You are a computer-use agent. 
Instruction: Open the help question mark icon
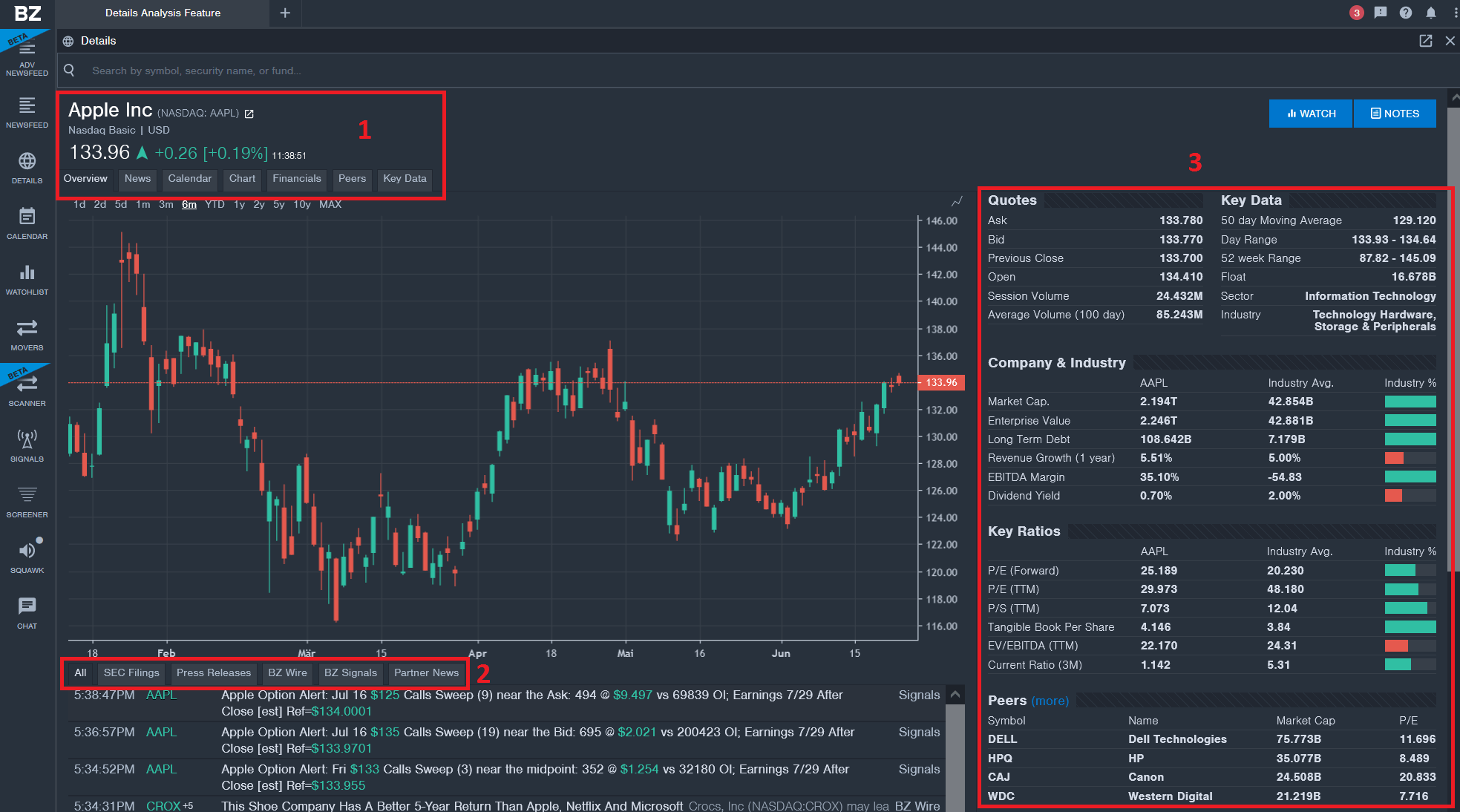1406,13
